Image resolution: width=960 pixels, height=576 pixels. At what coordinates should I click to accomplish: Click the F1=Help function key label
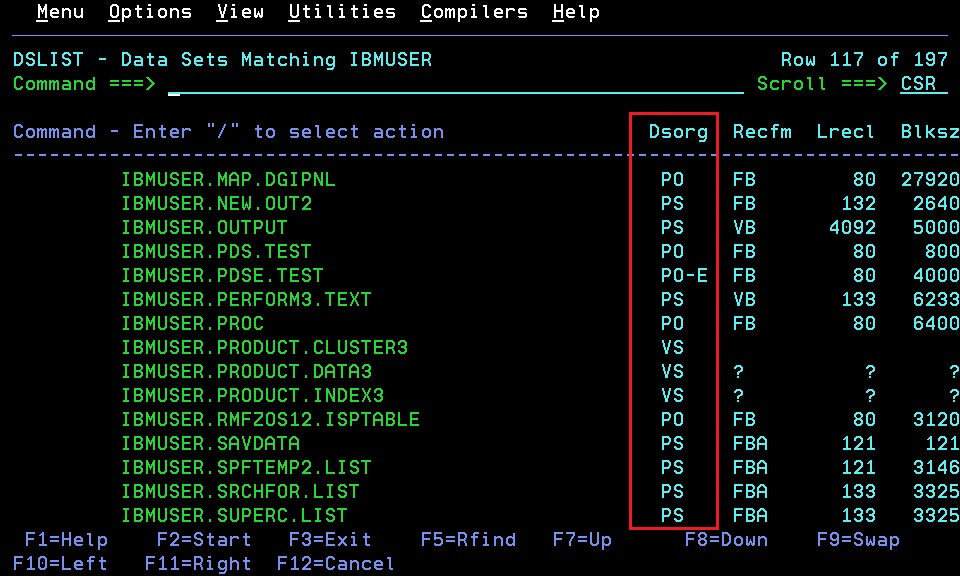tap(66, 540)
